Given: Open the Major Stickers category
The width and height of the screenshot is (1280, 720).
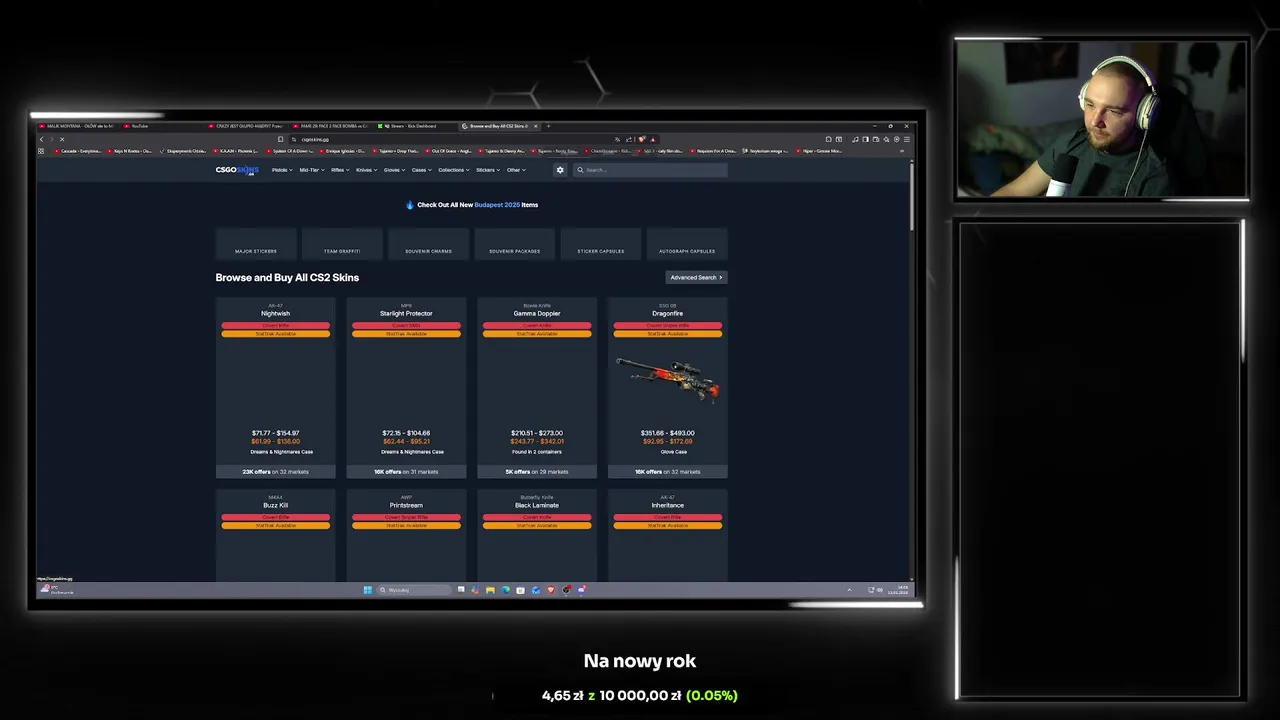Looking at the screenshot, I should point(256,246).
